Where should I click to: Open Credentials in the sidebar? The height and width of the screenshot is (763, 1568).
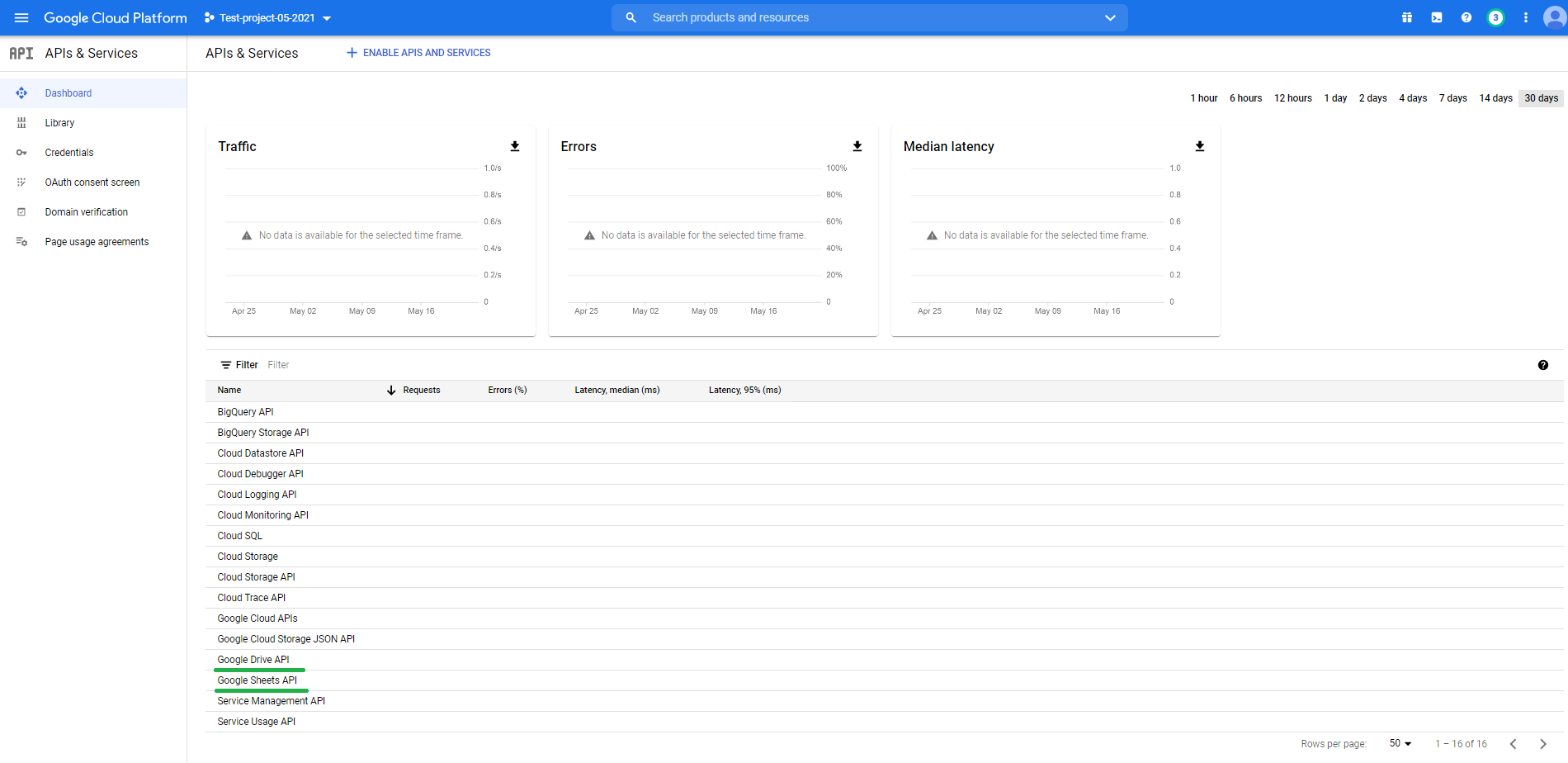pyautogui.click(x=69, y=153)
